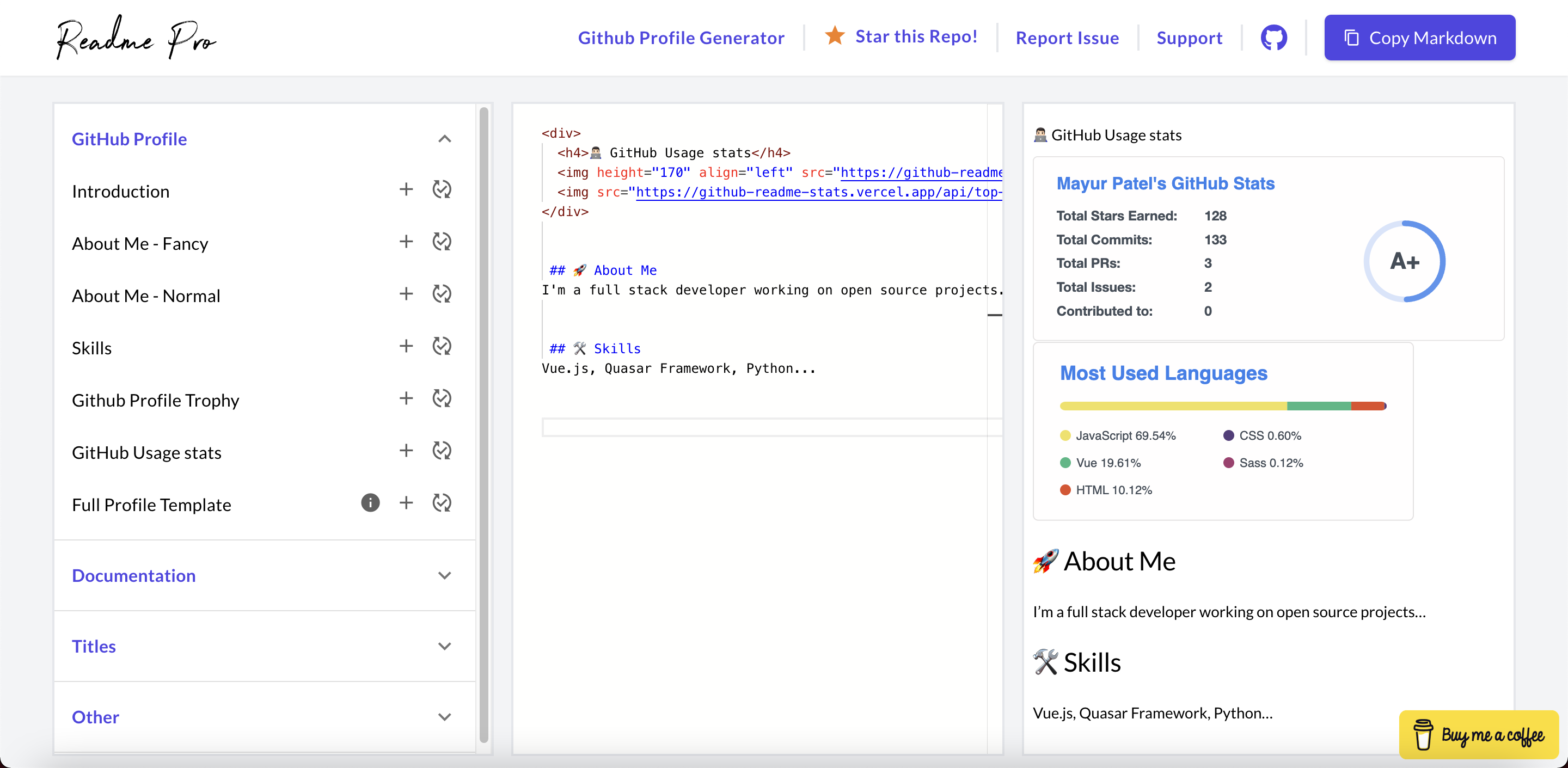
Task: Click plus icon next to GitHub Usage stats
Action: [x=406, y=451]
